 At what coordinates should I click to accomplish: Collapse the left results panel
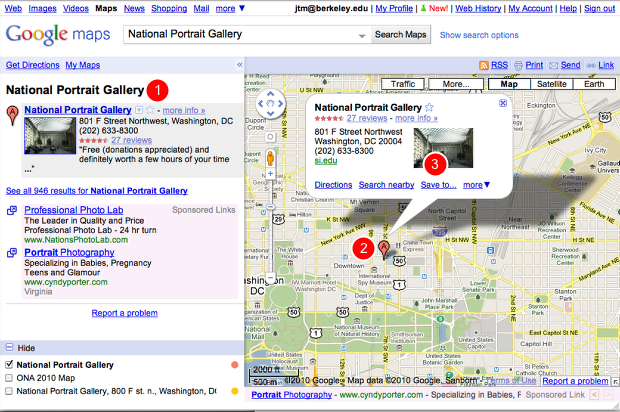(239, 65)
